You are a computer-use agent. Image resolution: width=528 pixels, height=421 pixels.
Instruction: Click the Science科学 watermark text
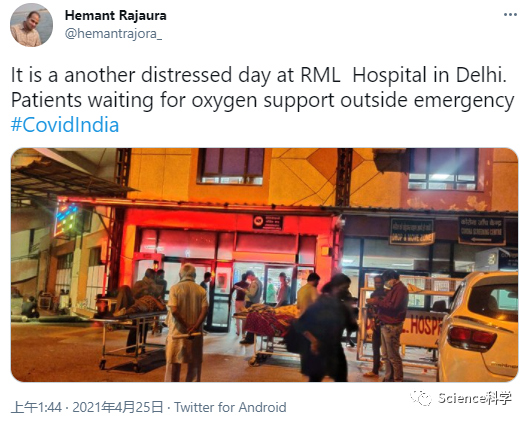coord(474,398)
